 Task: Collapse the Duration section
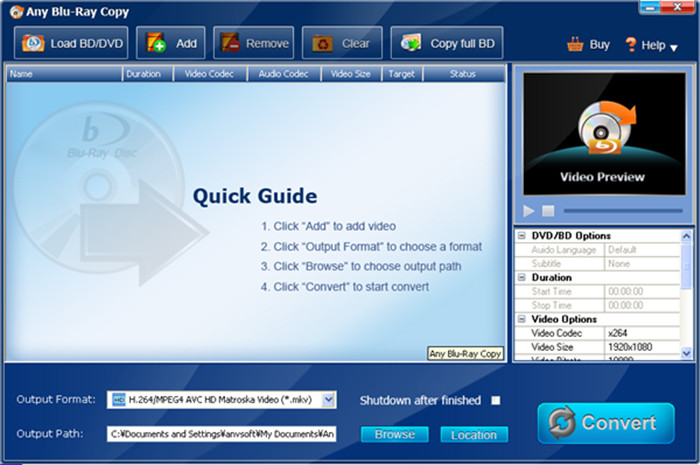(x=521, y=277)
